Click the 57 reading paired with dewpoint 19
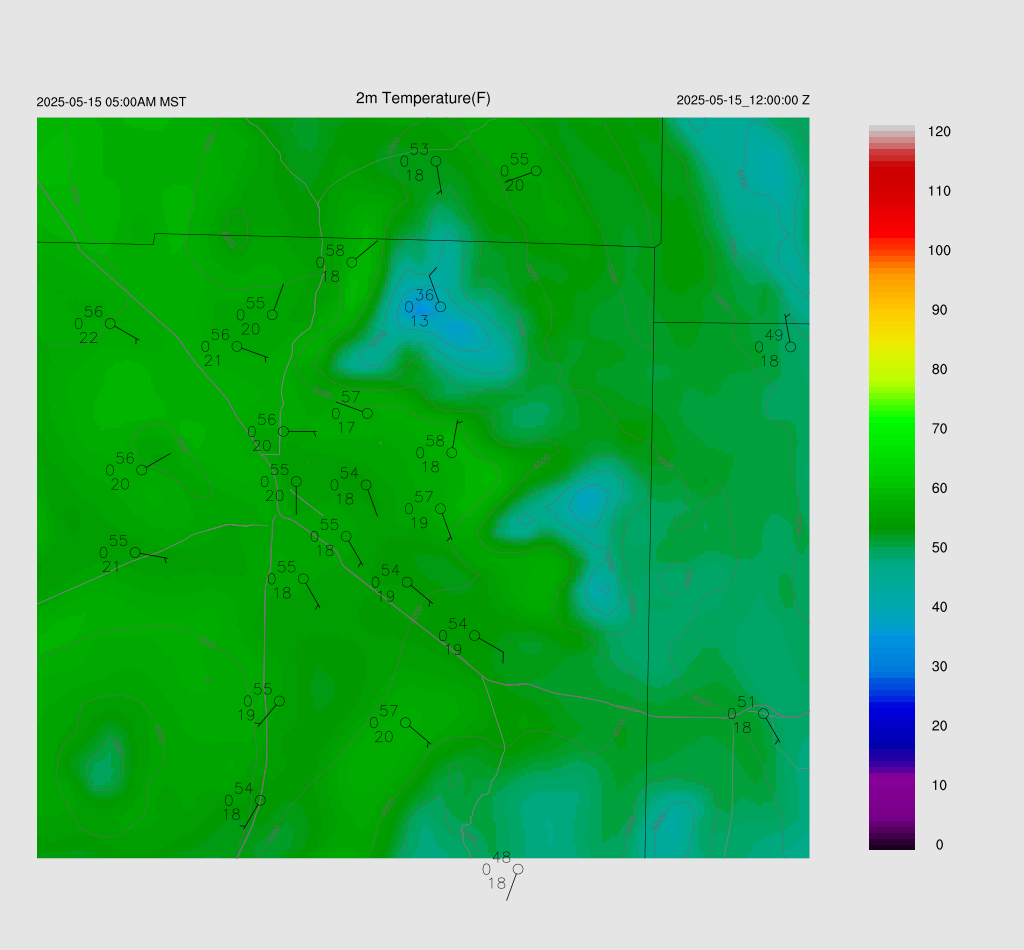 423,497
